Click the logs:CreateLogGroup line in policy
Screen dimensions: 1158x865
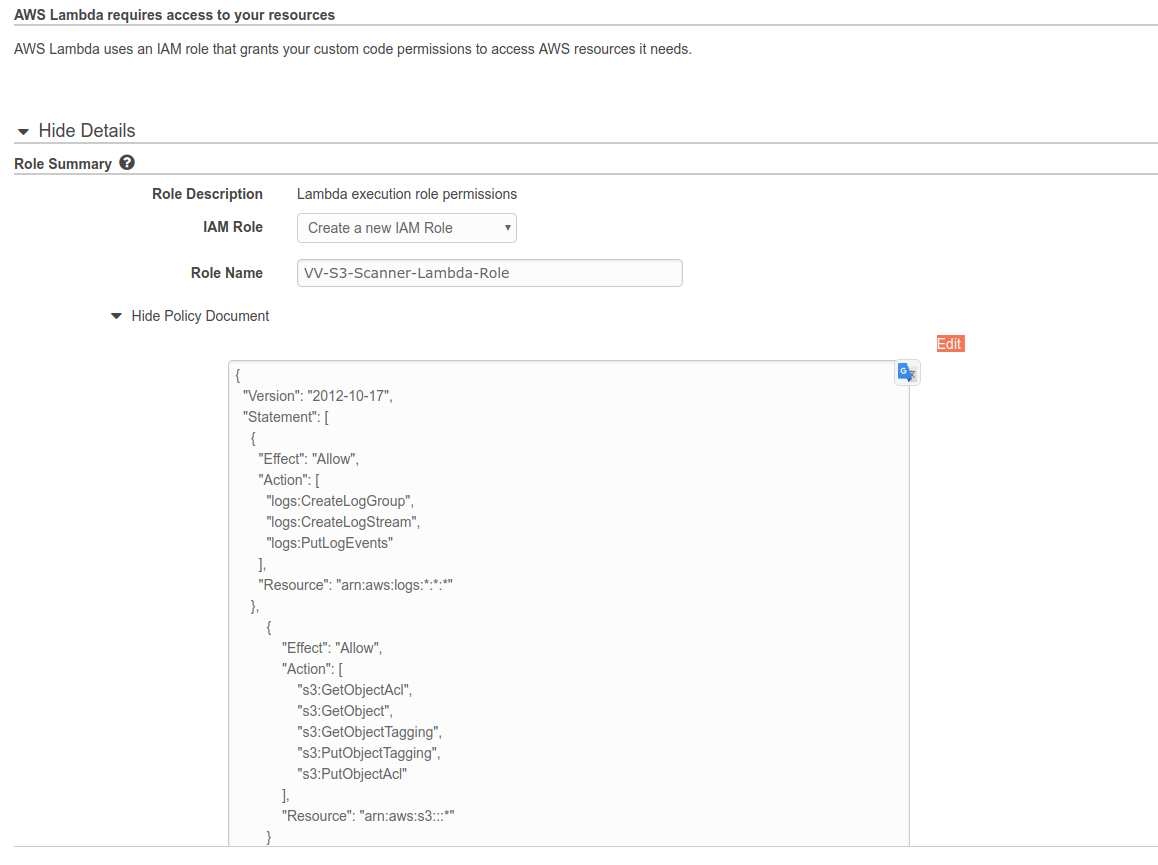tap(339, 501)
